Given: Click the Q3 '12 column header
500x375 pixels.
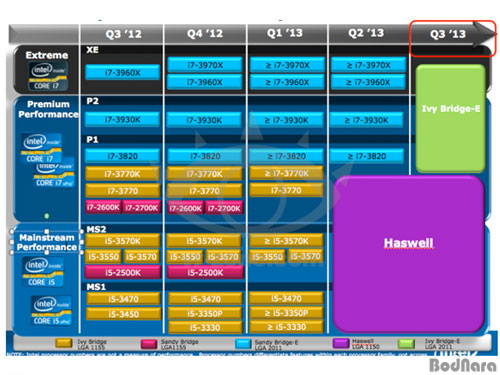Looking at the screenshot, I should (123, 34).
